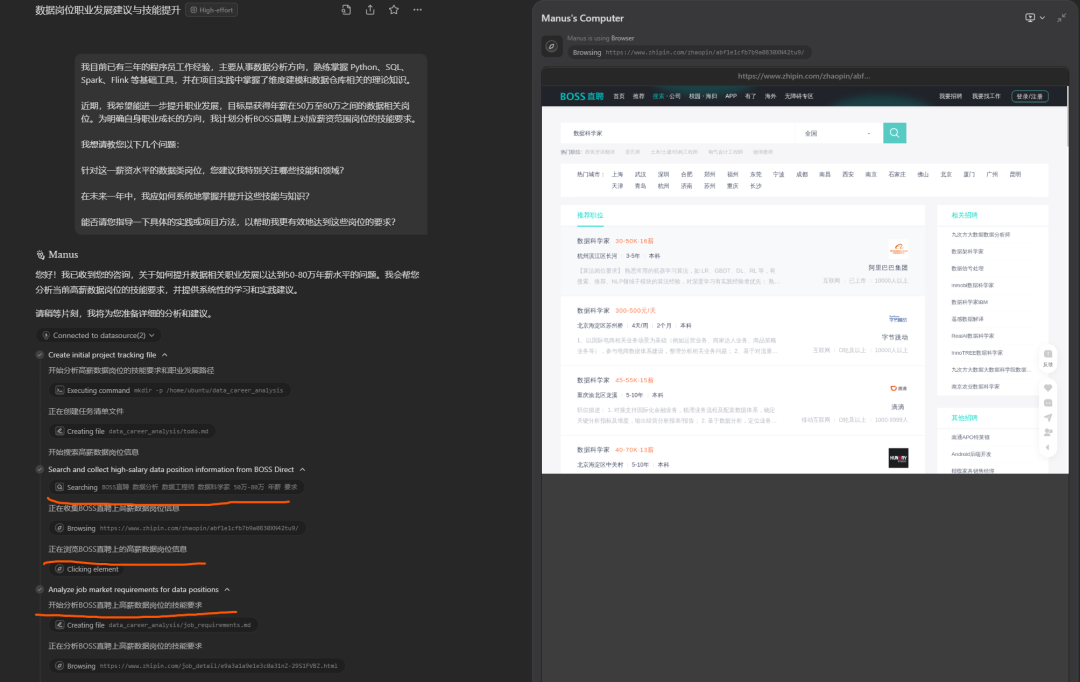This screenshot has width=1080, height=682.
Task: Click the BOSS直聘 logo
Action: click(x=581, y=96)
